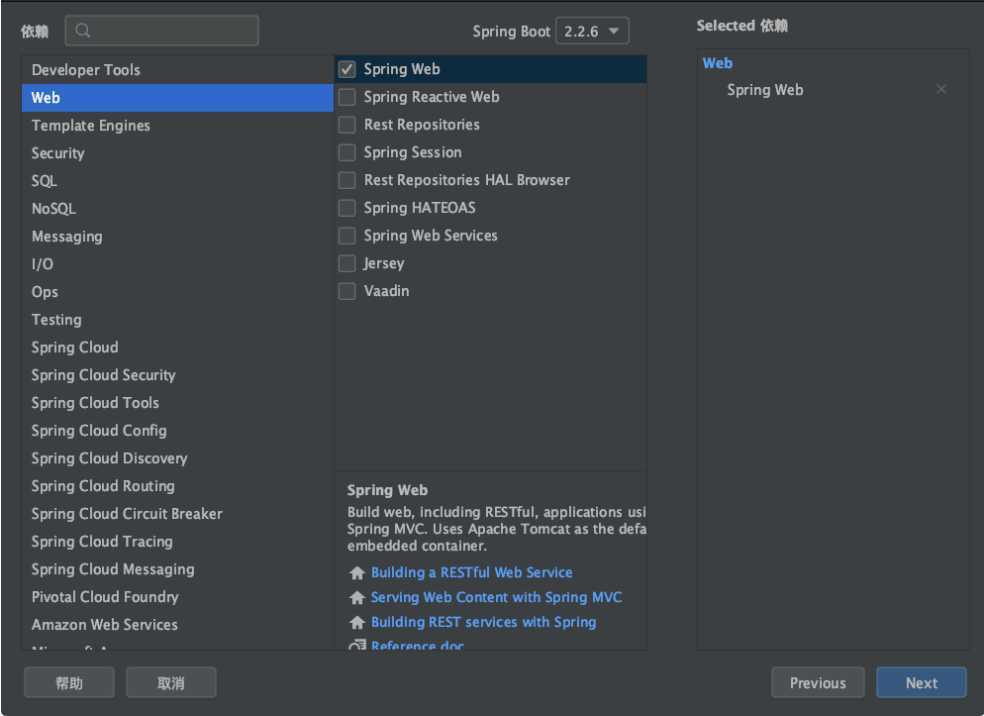Image resolution: width=984 pixels, height=716 pixels.
Task: Click home icon beside Building a RESTful Web Service
Action: pos(356,573)
